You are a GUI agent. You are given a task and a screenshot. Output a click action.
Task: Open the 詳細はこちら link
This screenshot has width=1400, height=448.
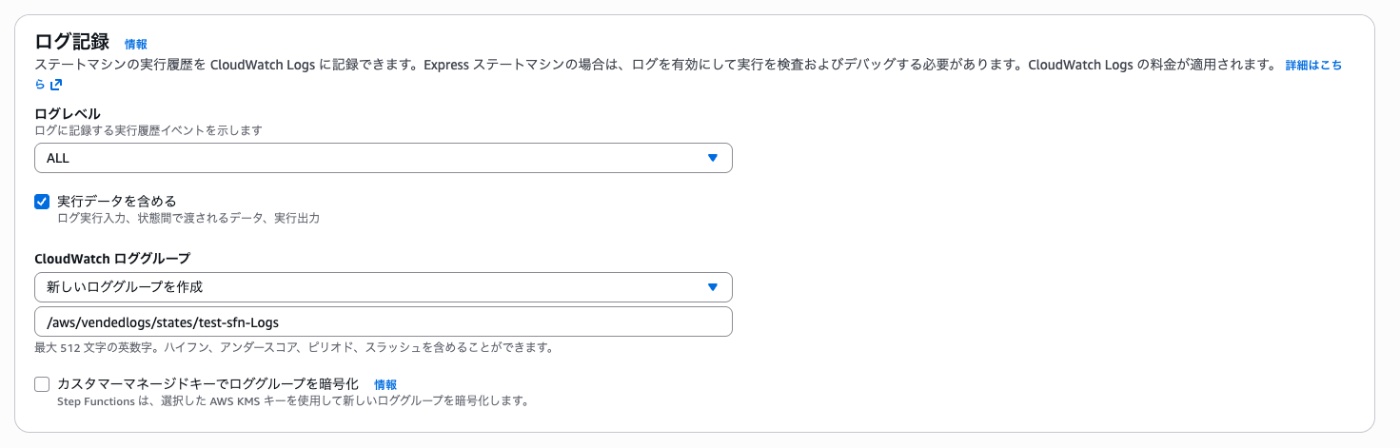pyautogui.click(x=1312, y=65)
